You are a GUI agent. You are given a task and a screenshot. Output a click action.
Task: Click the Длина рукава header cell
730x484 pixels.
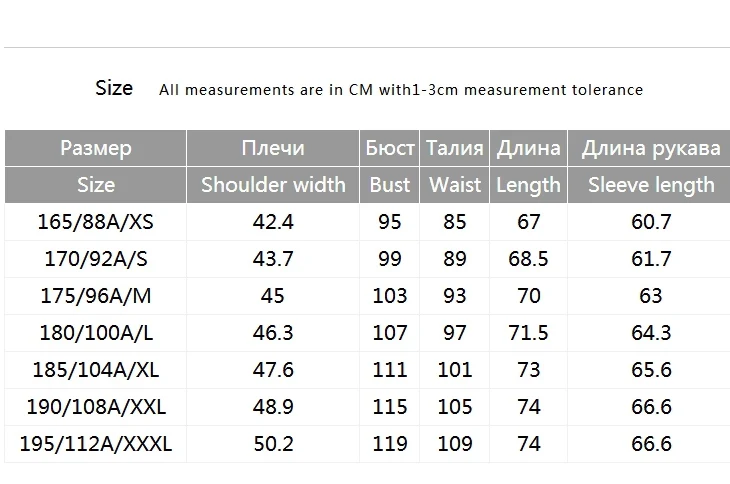[651, 148]
